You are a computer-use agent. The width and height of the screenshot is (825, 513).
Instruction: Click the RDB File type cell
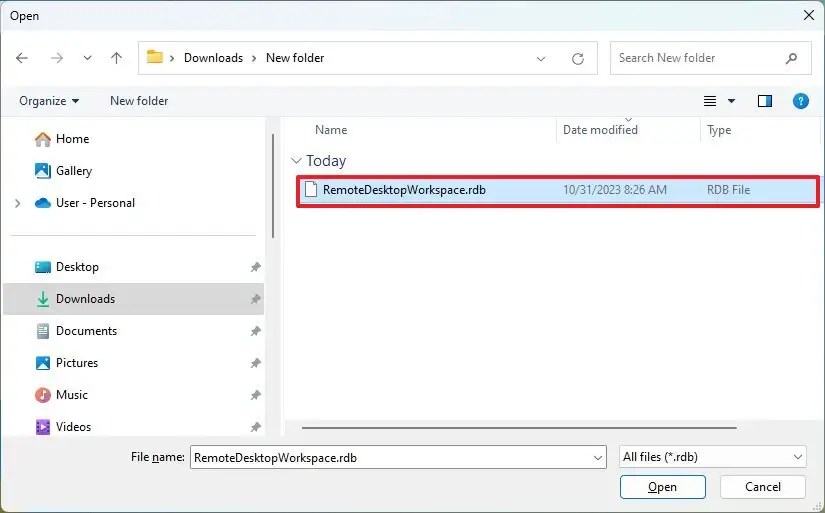728,190
